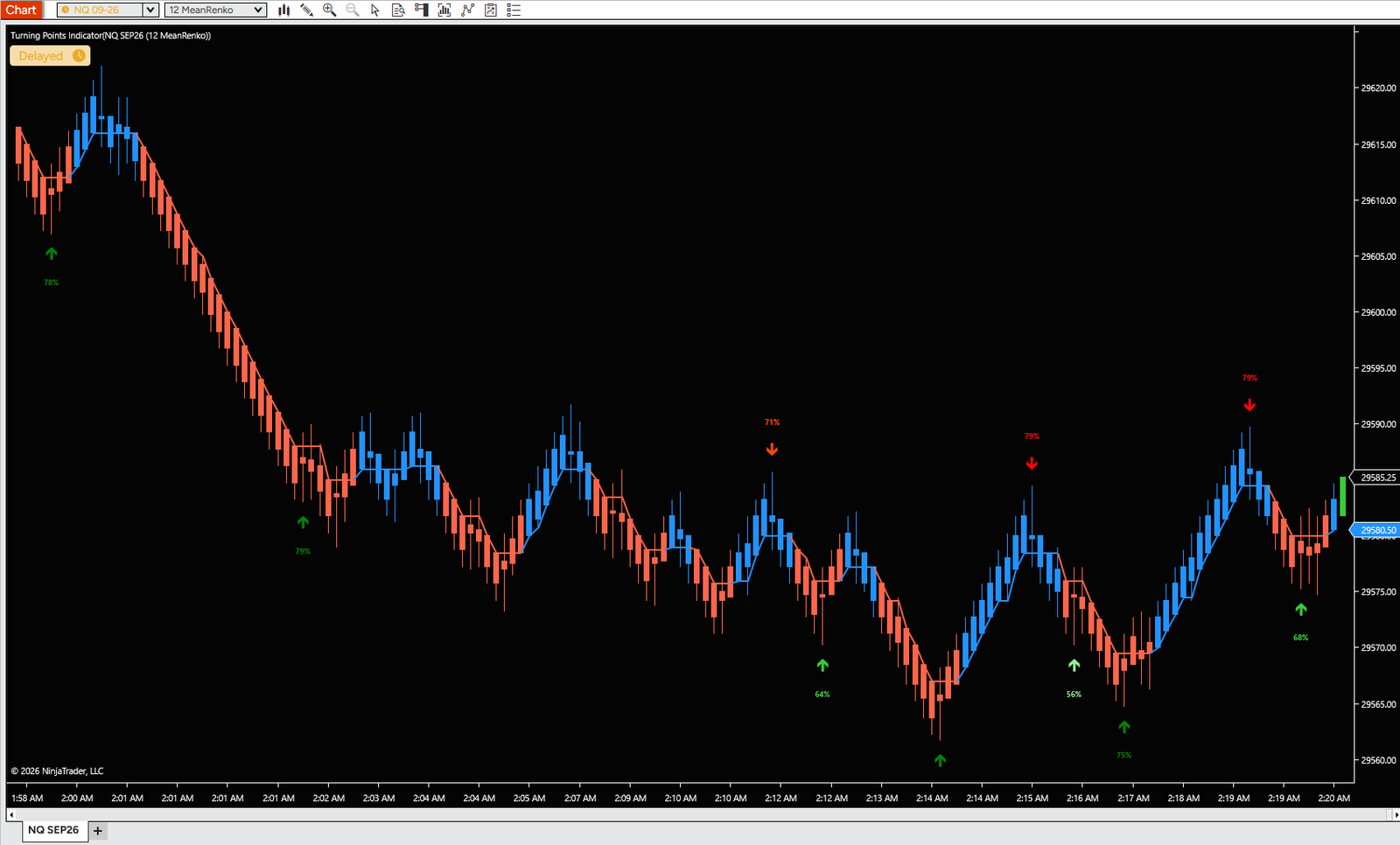Click the 2:07 AM time axis label
This screenshot has height=845, width=1400.
click(x=580, y=798)
